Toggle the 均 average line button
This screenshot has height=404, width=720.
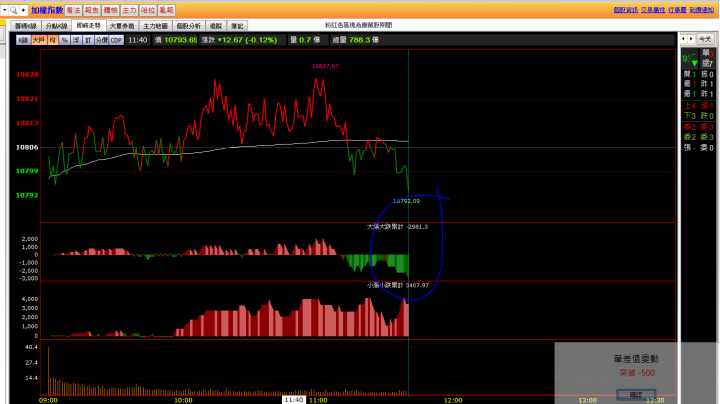coord(52,40)
